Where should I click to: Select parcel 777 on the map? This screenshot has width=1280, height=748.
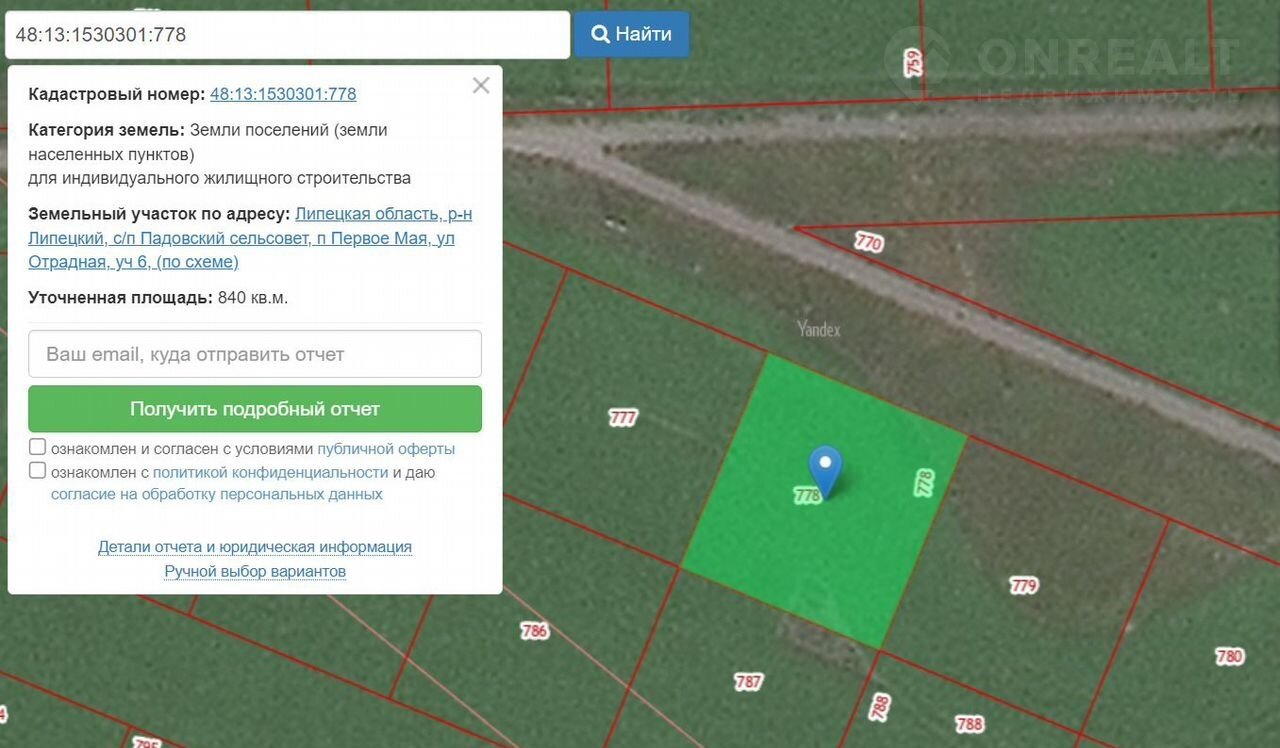[x=622, y=418]
